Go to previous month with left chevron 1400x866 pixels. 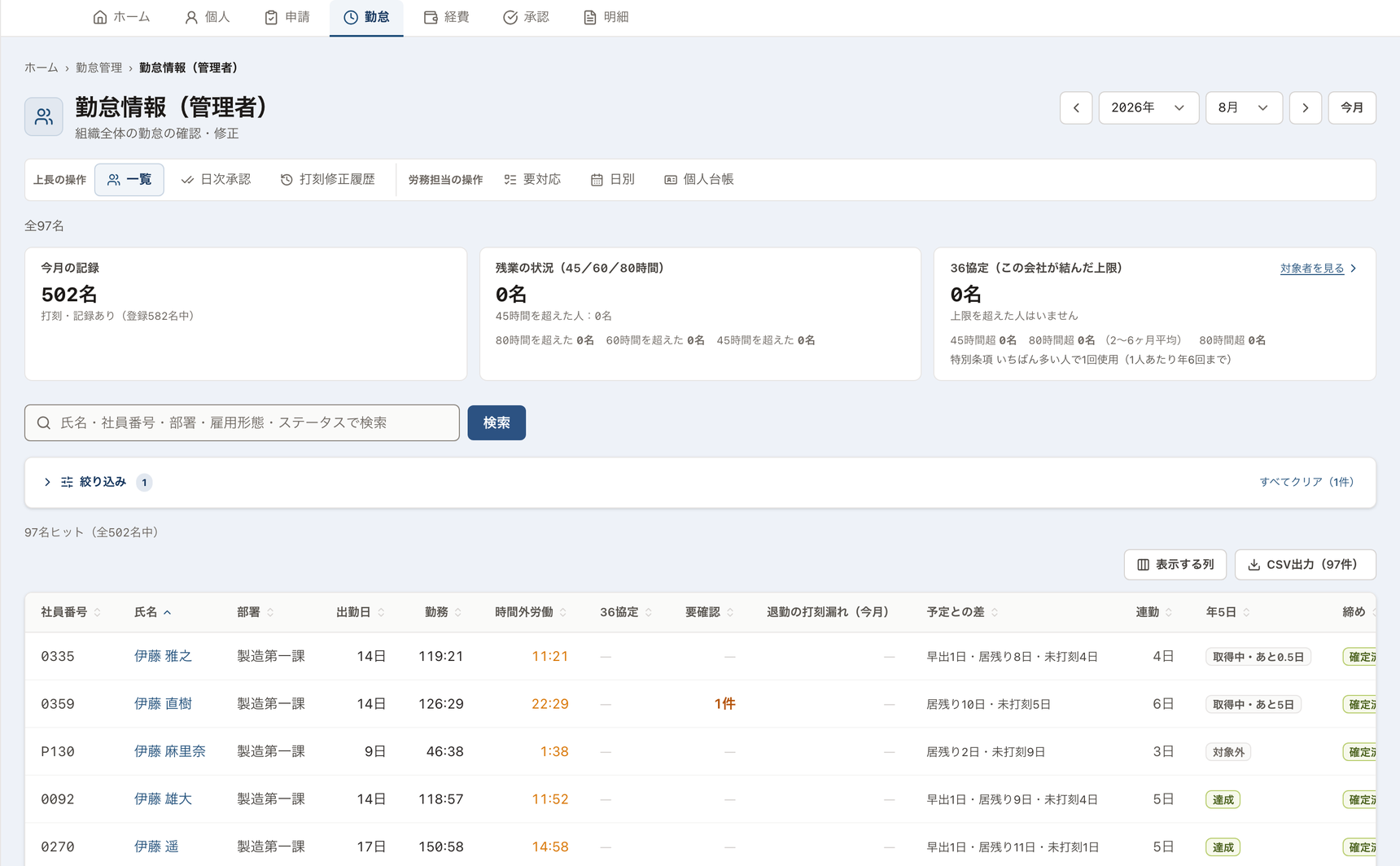click(1076, 107)
